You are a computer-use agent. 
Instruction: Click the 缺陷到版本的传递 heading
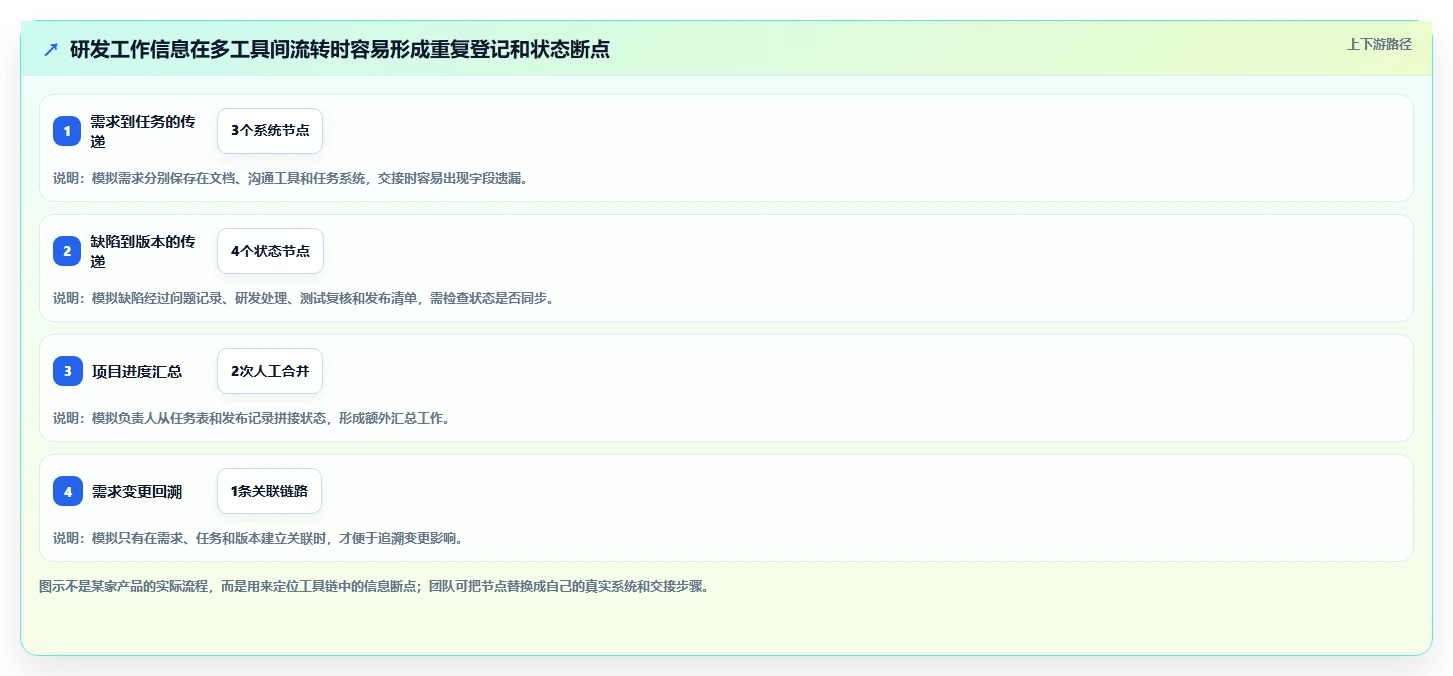coord(143,251)
